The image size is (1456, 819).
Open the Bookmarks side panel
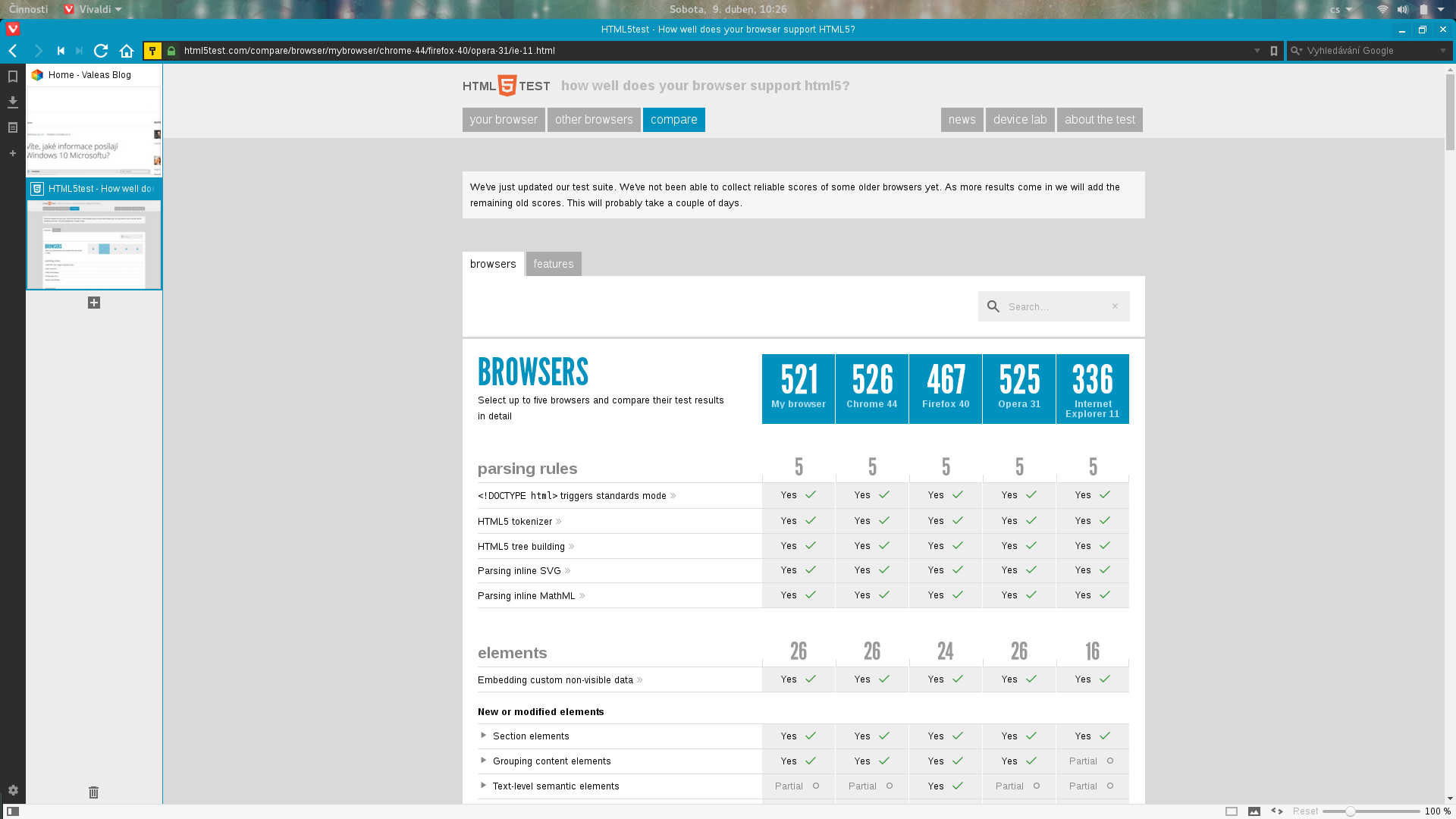(x=13, y=77)
